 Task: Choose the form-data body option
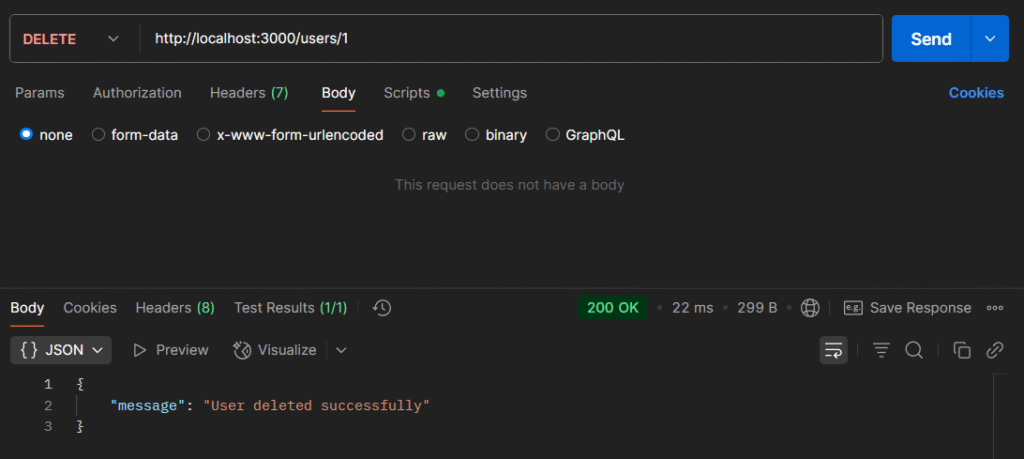tap(98, 135)
